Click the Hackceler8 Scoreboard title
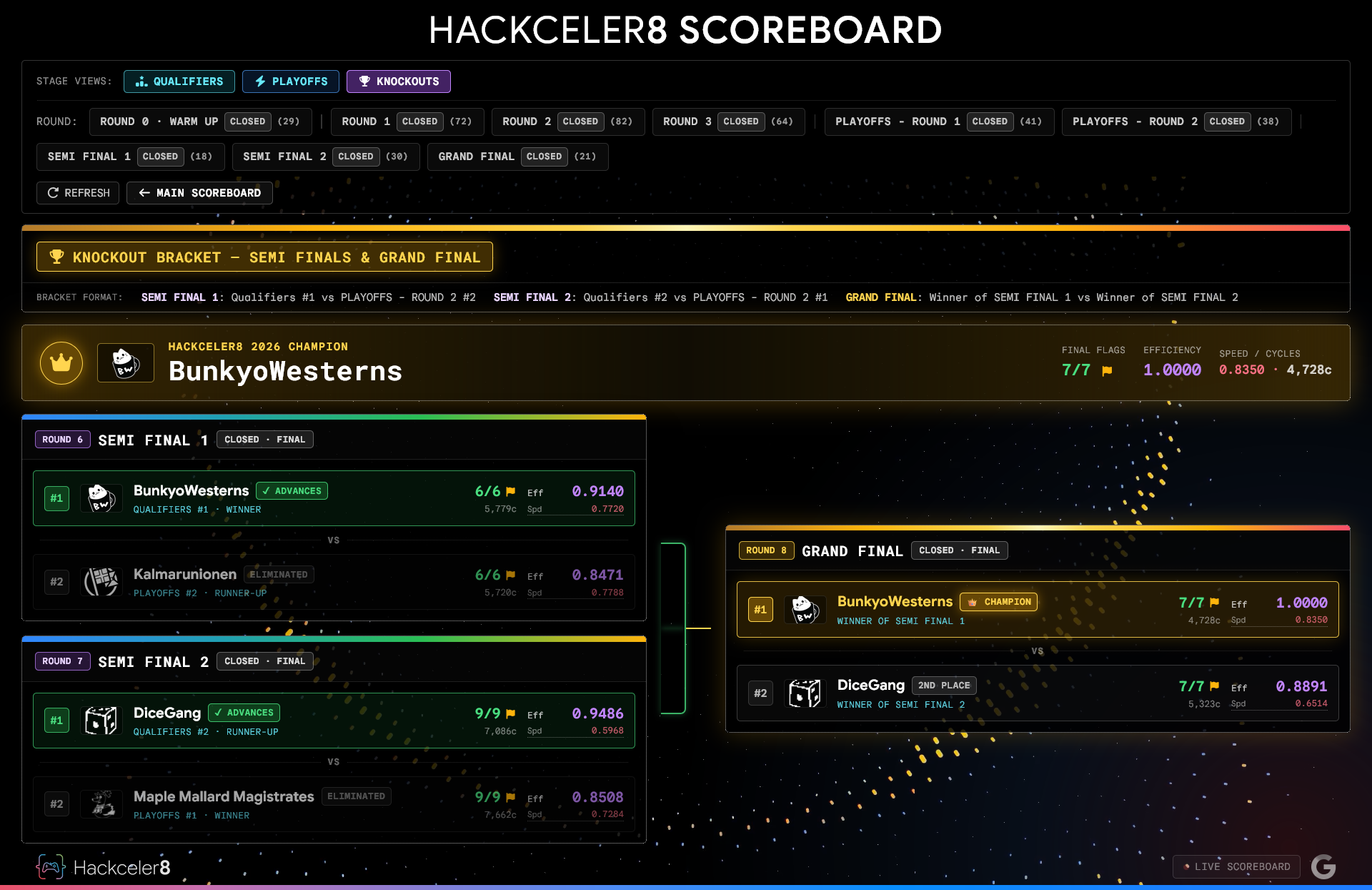 [x=685, y=30]
